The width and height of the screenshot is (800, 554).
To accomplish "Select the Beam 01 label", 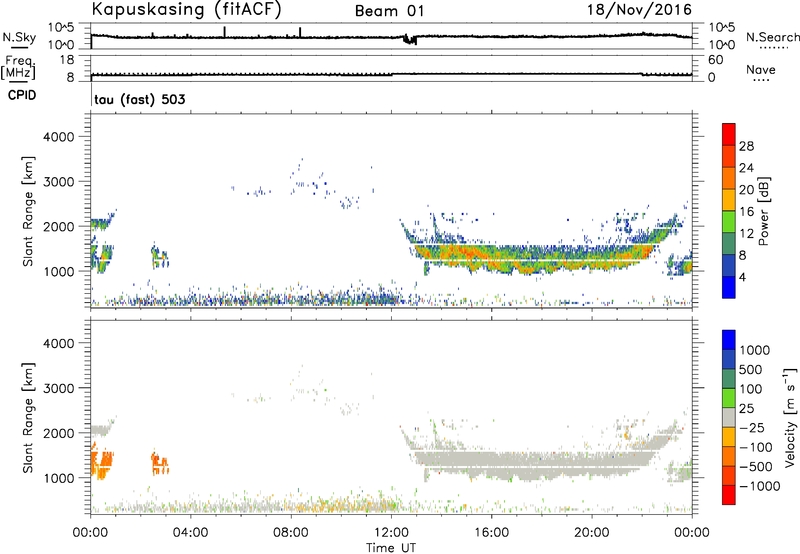I will [389, 11].
